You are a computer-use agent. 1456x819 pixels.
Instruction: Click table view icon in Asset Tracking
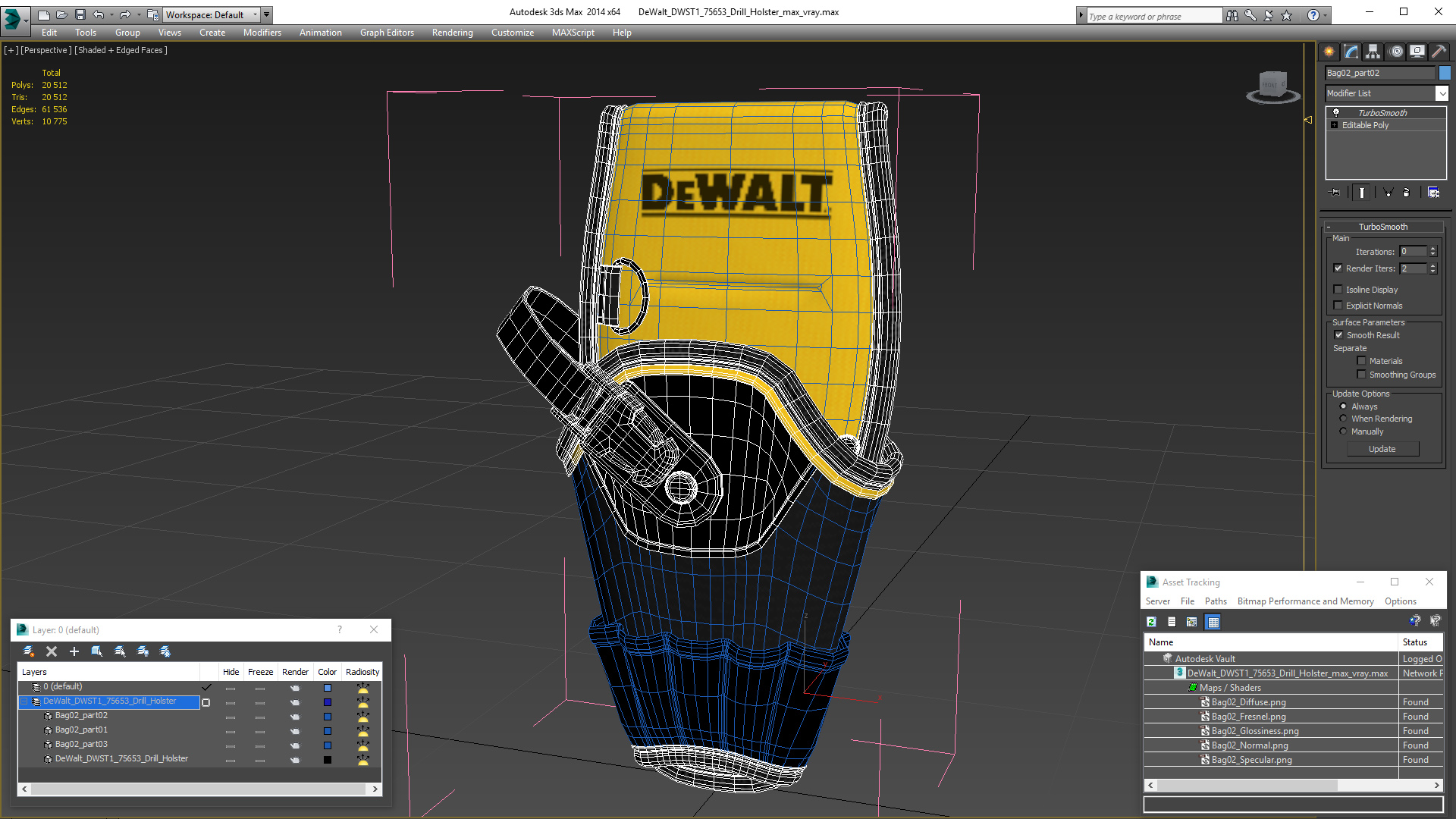[x=1213, y=622]
